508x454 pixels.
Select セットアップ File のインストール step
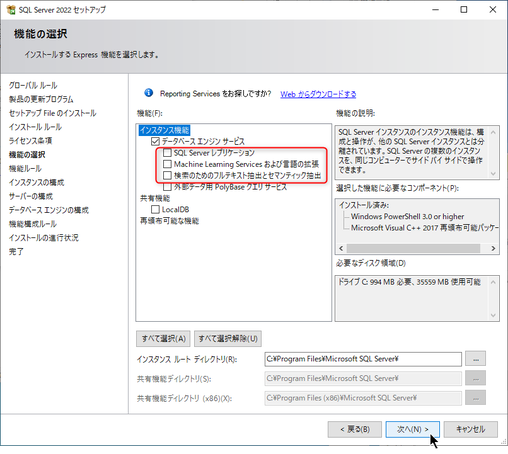[52, 113]
